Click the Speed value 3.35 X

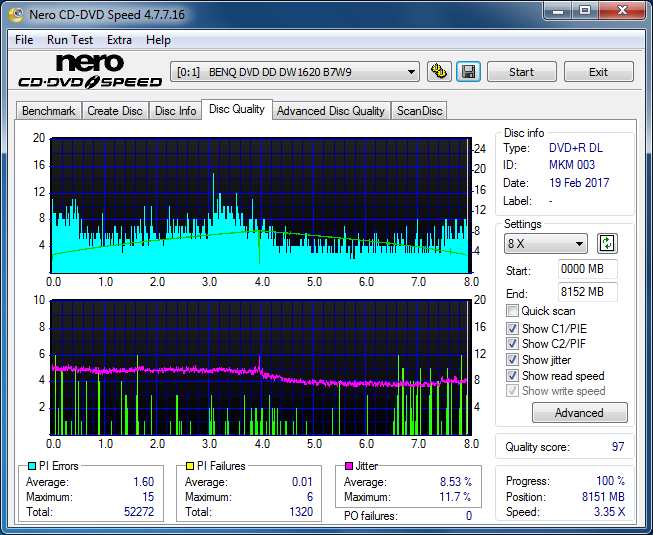tap(610, 512)
